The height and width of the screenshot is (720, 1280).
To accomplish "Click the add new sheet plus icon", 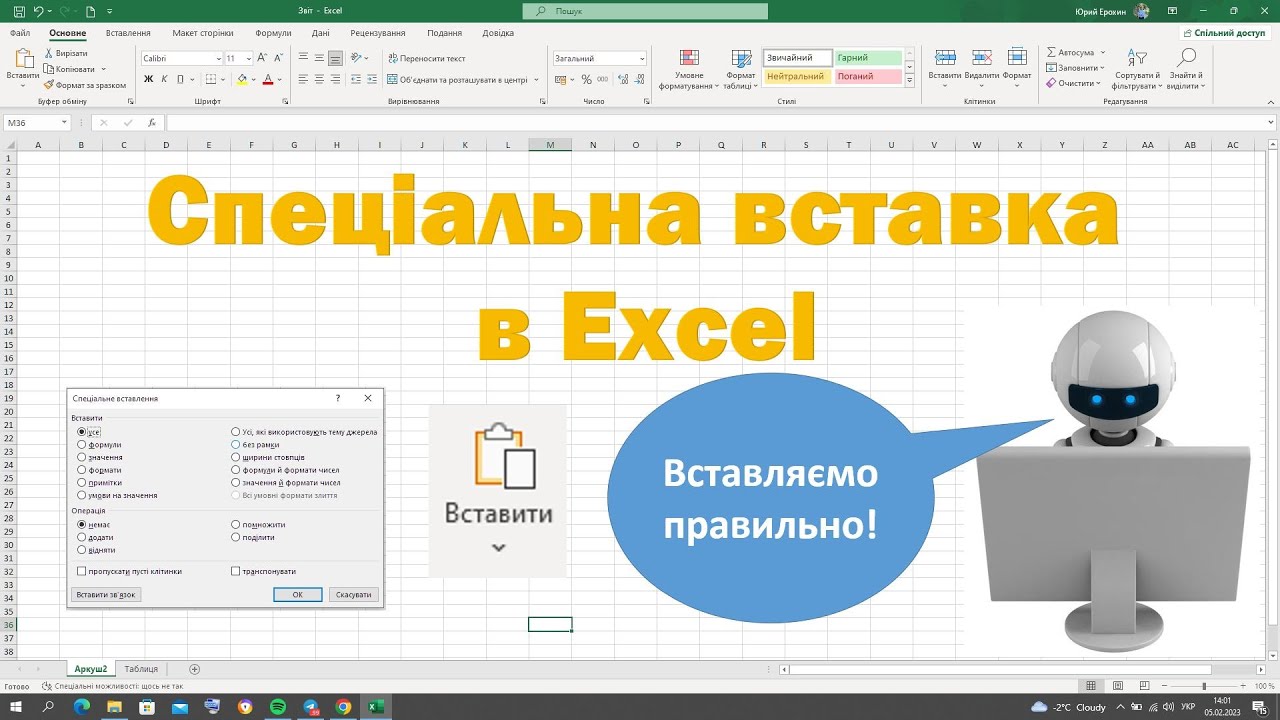I will (195, 669).
